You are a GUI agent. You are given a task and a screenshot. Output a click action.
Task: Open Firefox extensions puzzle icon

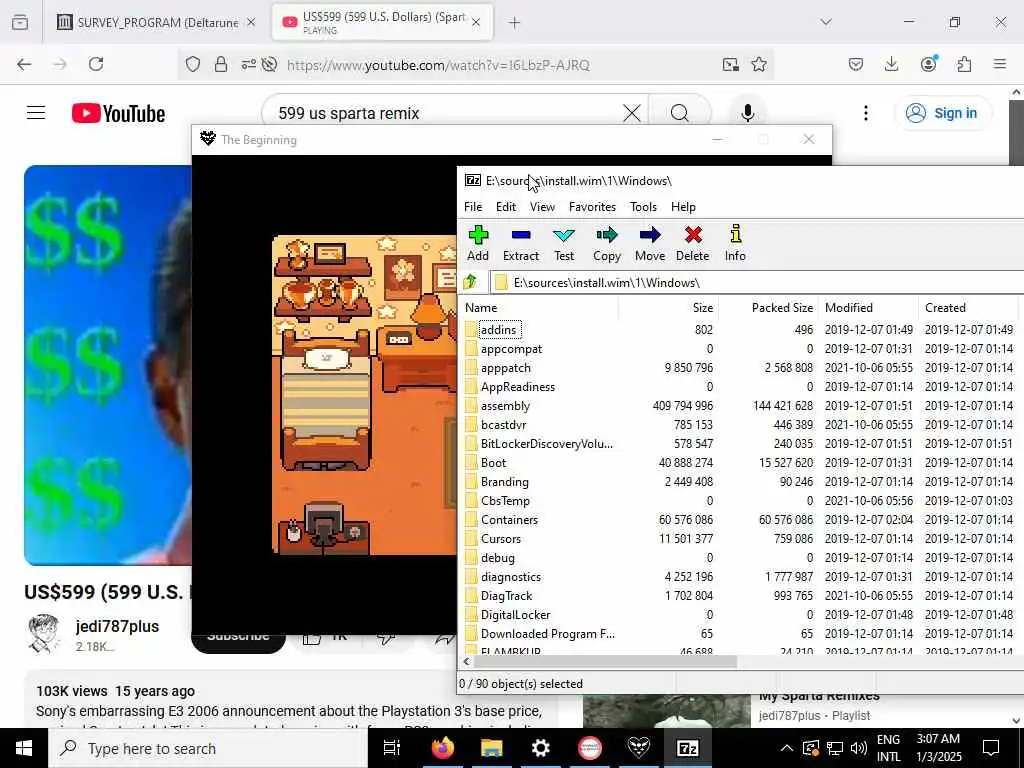(x=964, y=64)
